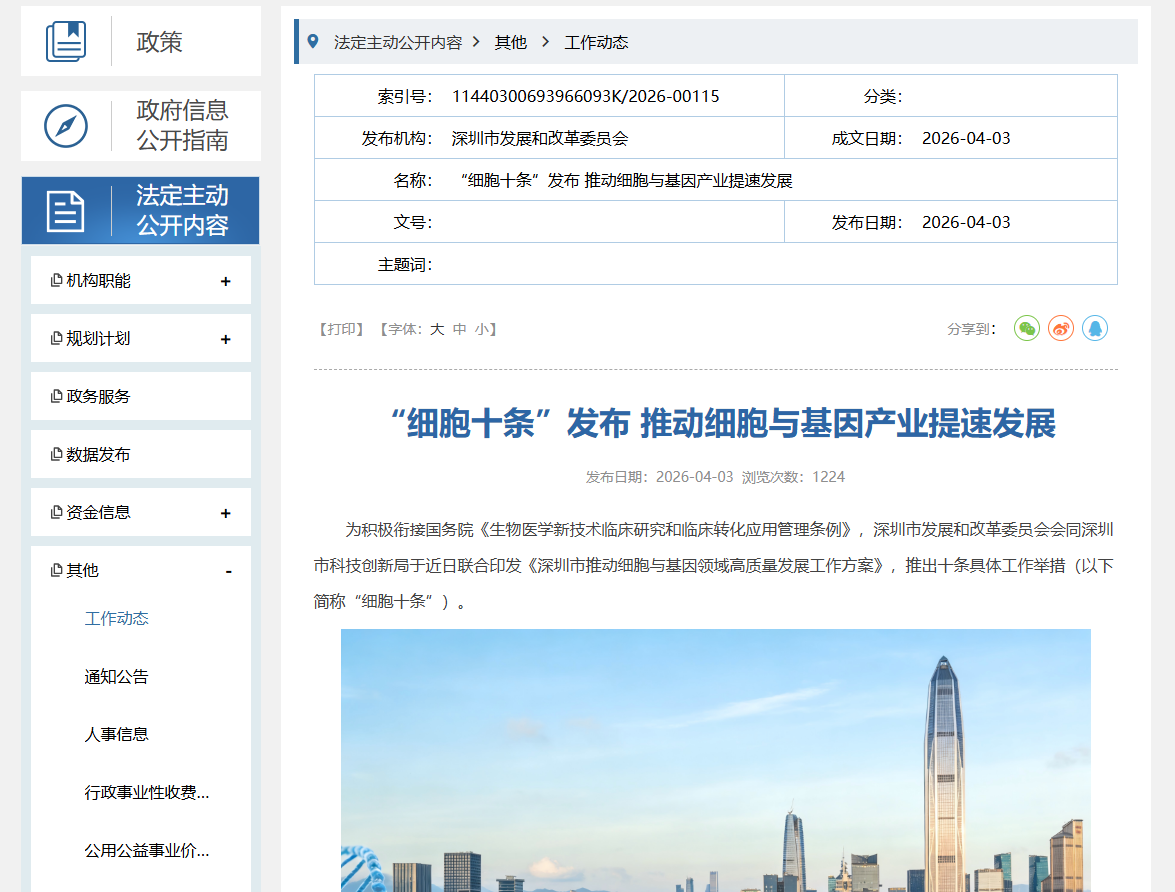The image size is (1175, 892).
Task: Expand the 资金信息 section
Action: (x=226, y=513)
